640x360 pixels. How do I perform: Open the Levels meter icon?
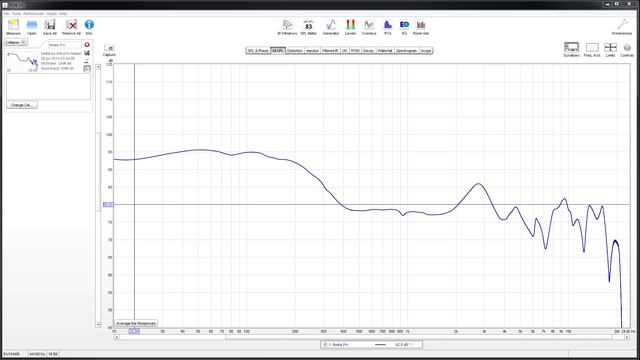click(x=350, y=25)
